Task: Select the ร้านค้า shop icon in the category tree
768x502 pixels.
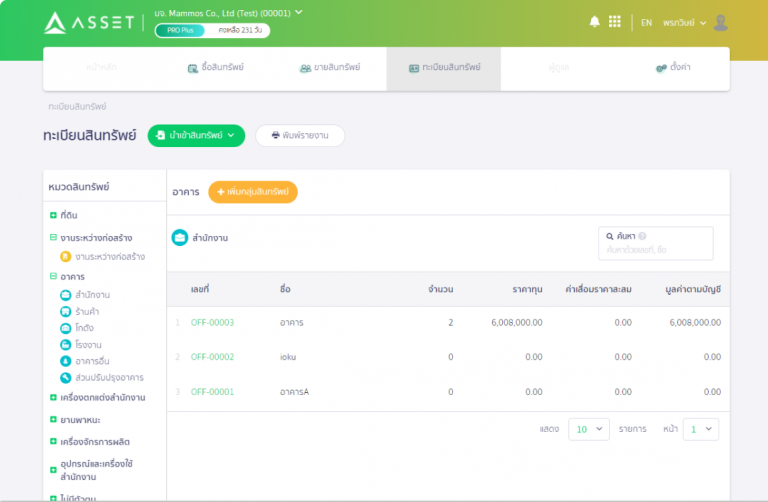Action: (x=66, y=311)
